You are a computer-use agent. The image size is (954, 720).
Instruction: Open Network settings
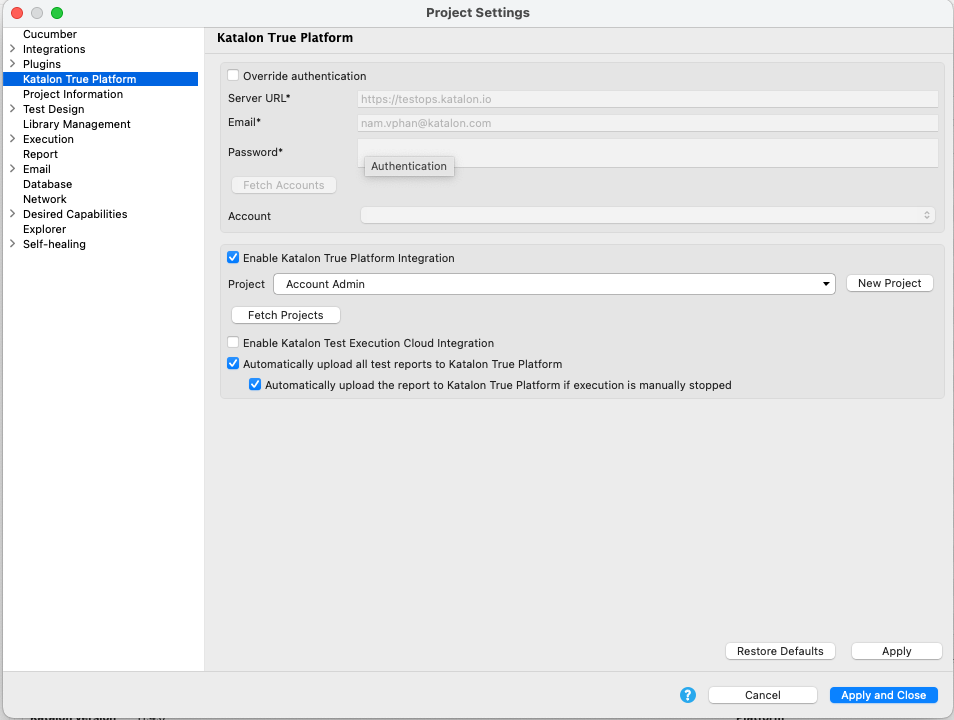point(44,199)
